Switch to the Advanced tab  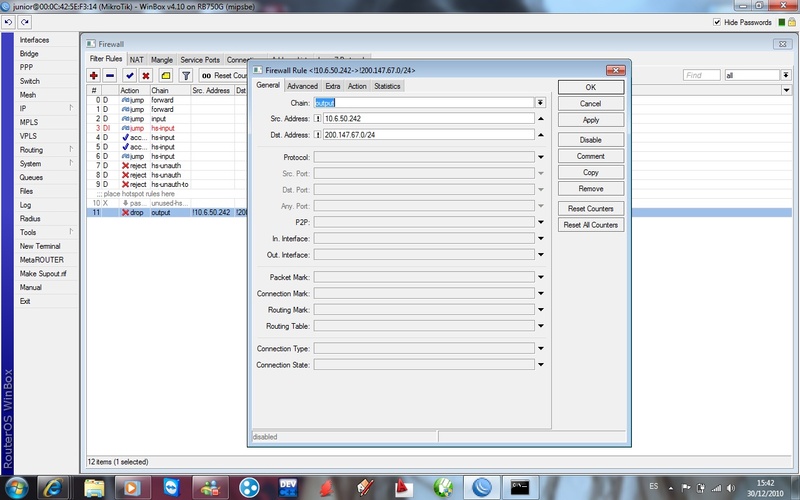pyautogui.click(x=303, y=86)
